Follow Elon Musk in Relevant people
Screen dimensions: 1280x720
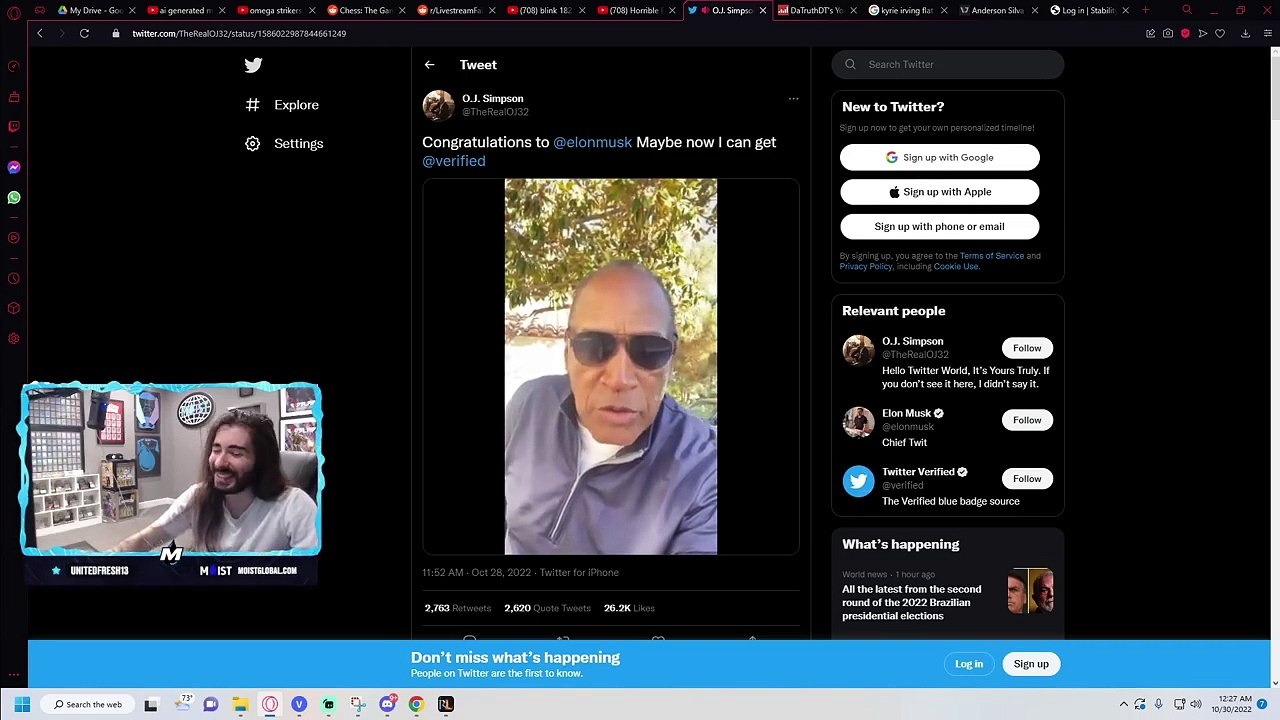1027,420
